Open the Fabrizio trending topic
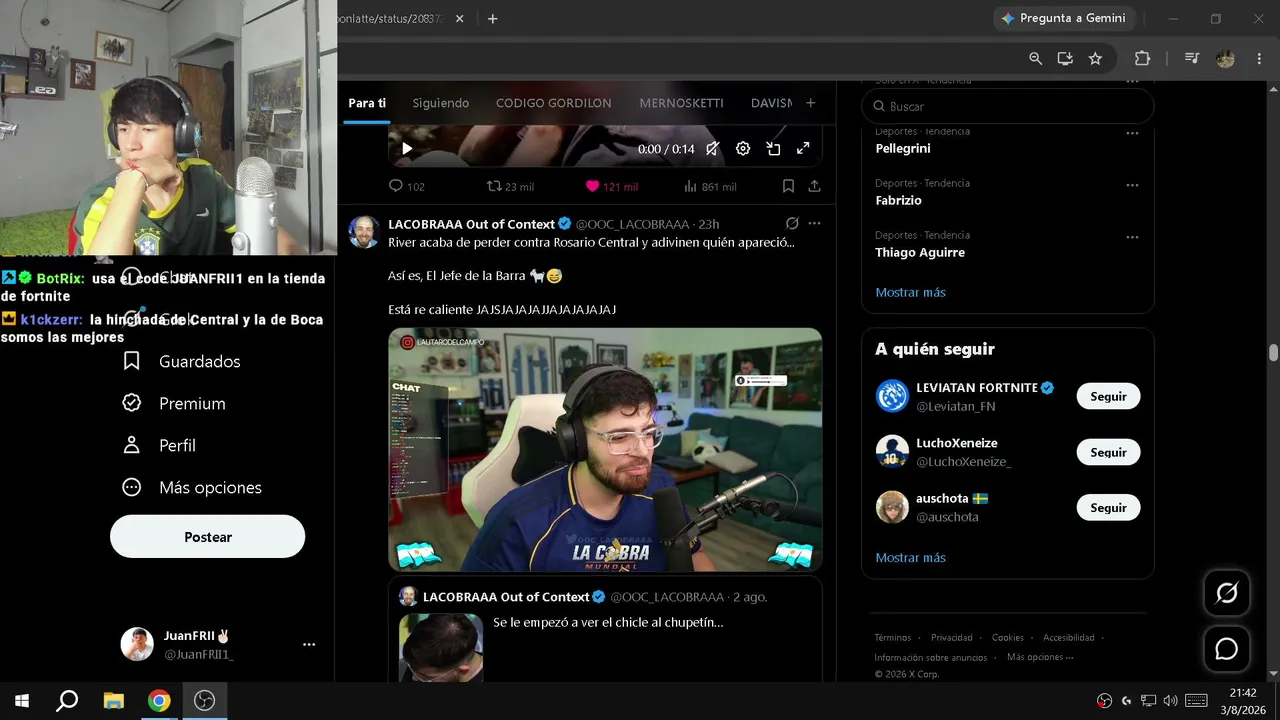Screen dimensions: 1280x720 [898, 200]
